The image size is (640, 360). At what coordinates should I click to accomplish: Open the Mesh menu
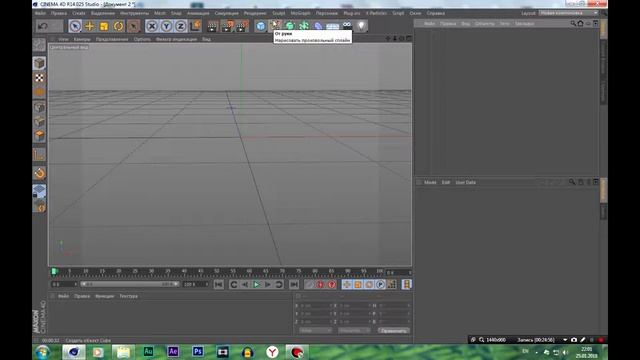[160, 13]
